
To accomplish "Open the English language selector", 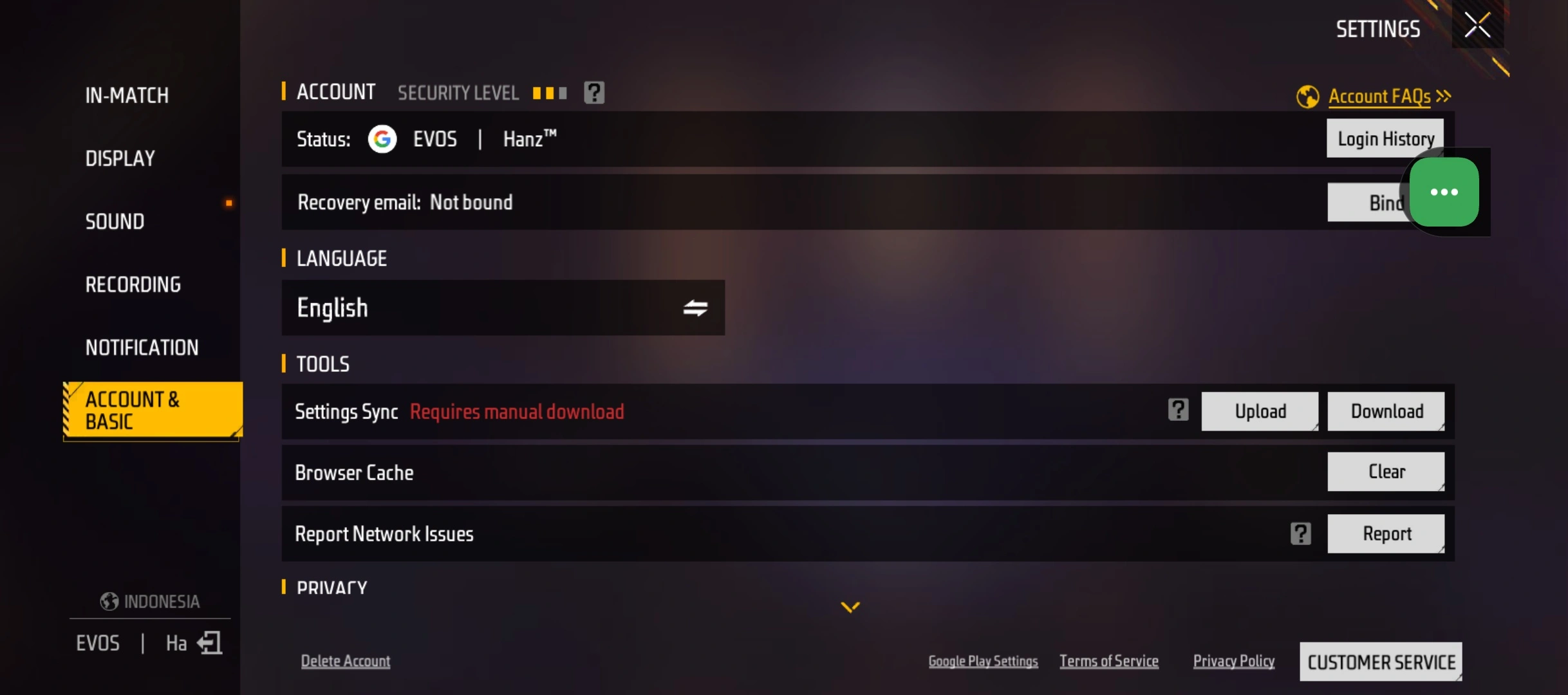I will [x=503, y=308].
